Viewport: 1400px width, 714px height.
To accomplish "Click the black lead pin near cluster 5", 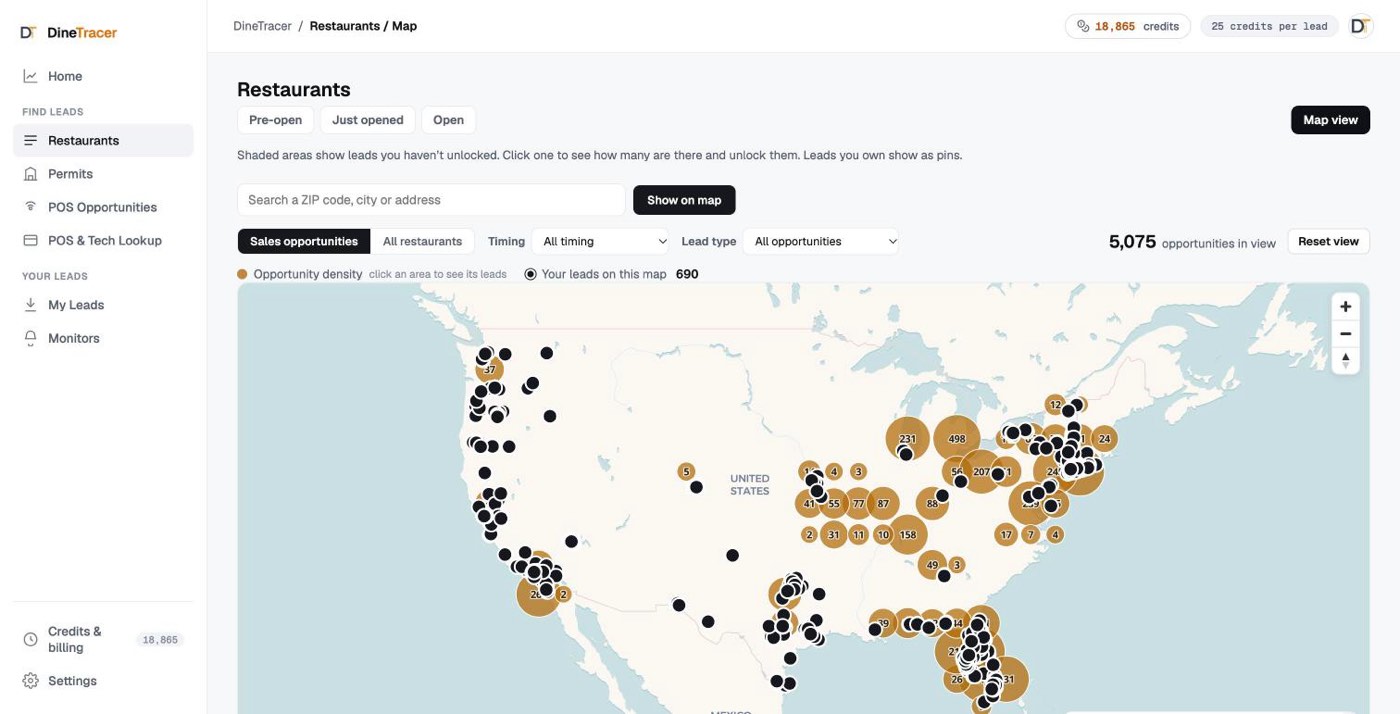I will point(696,487).
